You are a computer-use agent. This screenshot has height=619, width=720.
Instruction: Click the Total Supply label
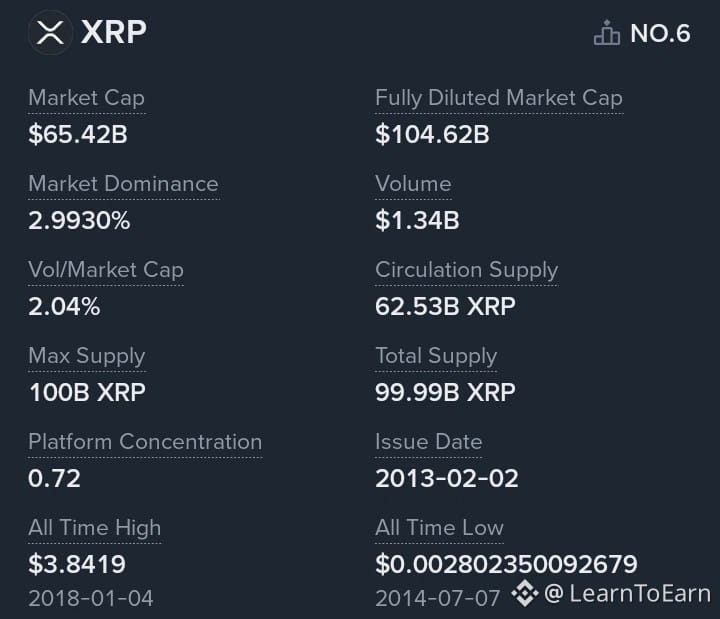436,356
